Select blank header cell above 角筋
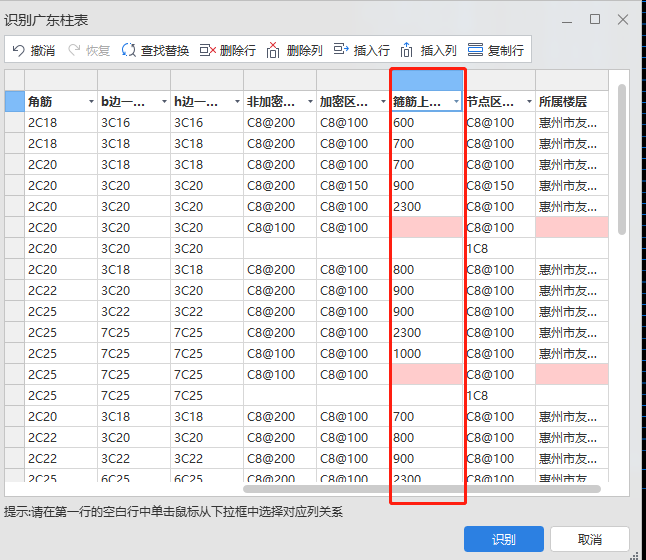Image resolution: width=646 pixels, height=560 pixels. point(61,80)
